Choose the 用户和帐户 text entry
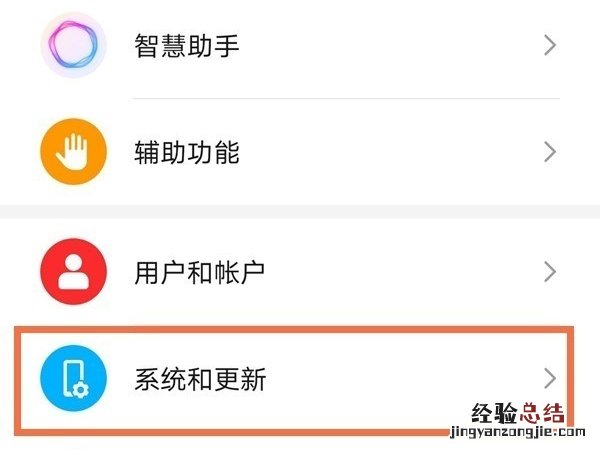600x450 pixels. (x=200, y=272)
